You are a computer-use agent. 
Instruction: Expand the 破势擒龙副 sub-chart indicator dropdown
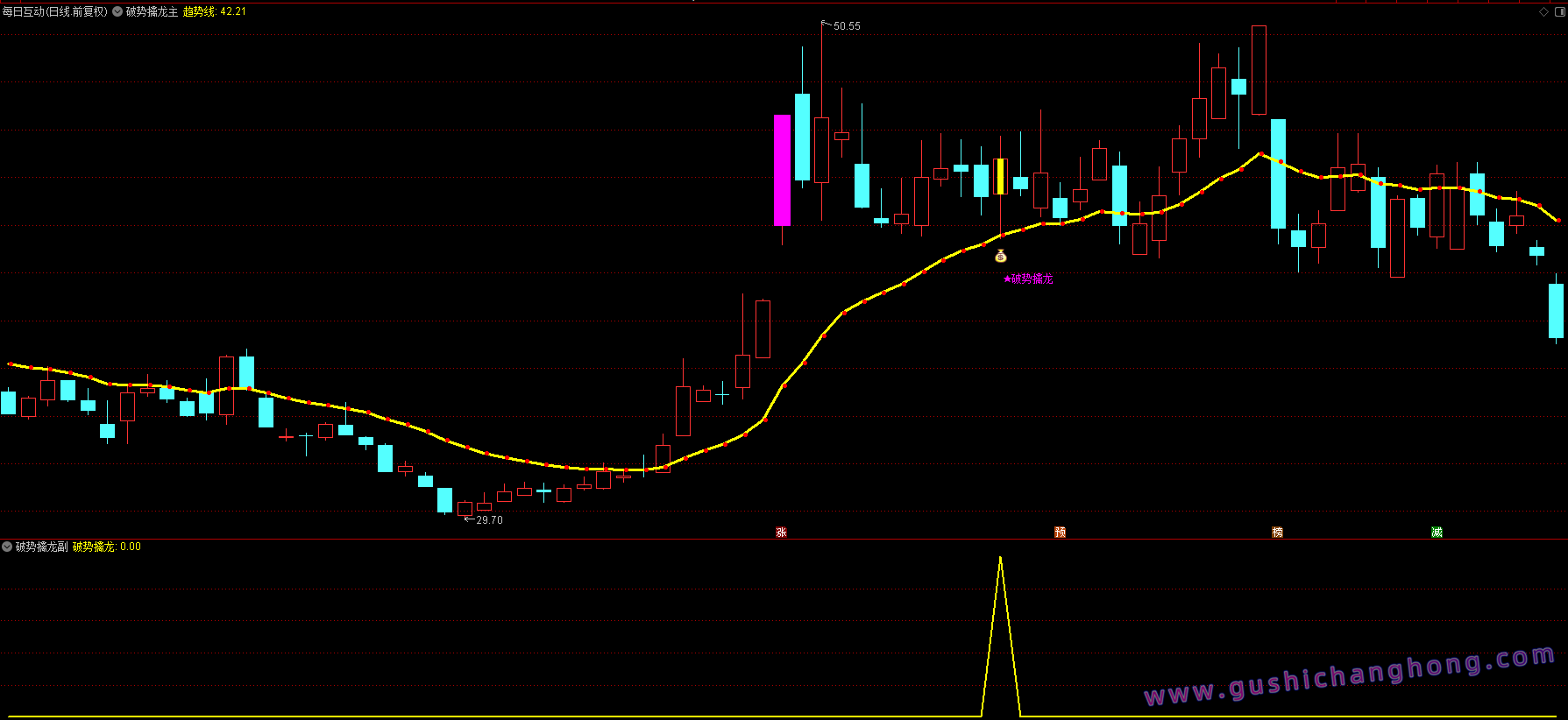8,547
